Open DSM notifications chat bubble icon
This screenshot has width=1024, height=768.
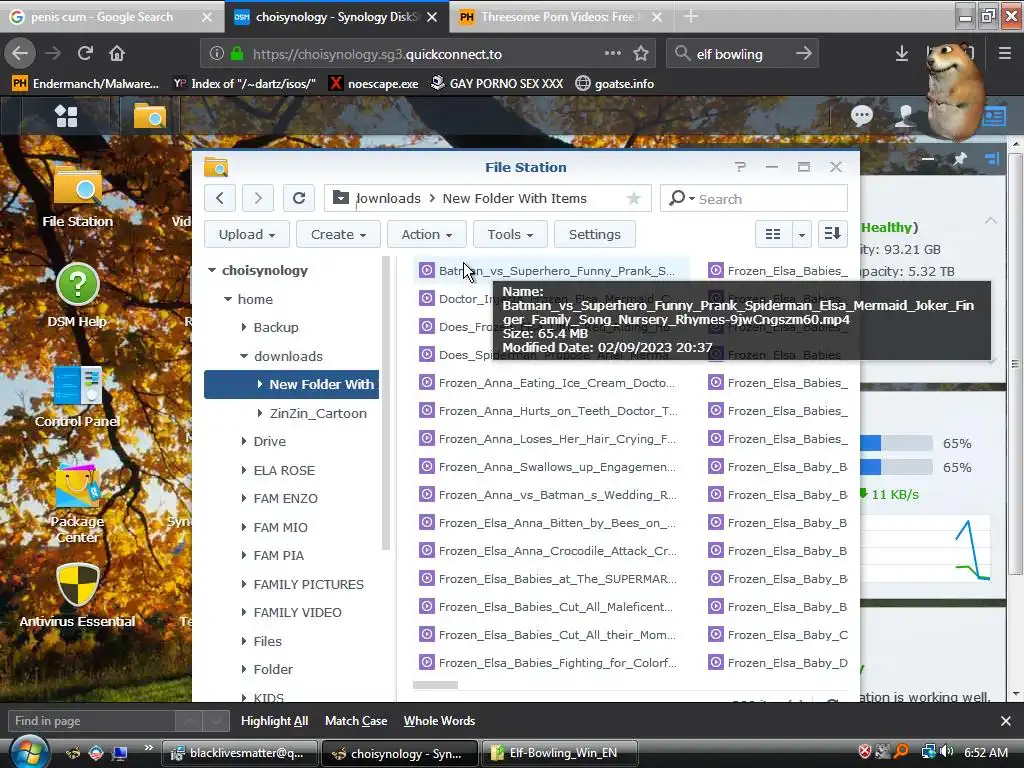click(x=861, y=116)
